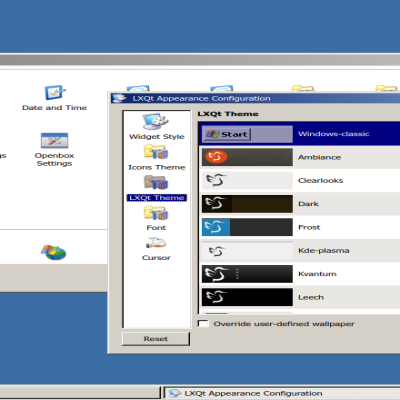Select the Ambiance theme preview thumbnail
The image size is (400, 400).
point(247,157)
